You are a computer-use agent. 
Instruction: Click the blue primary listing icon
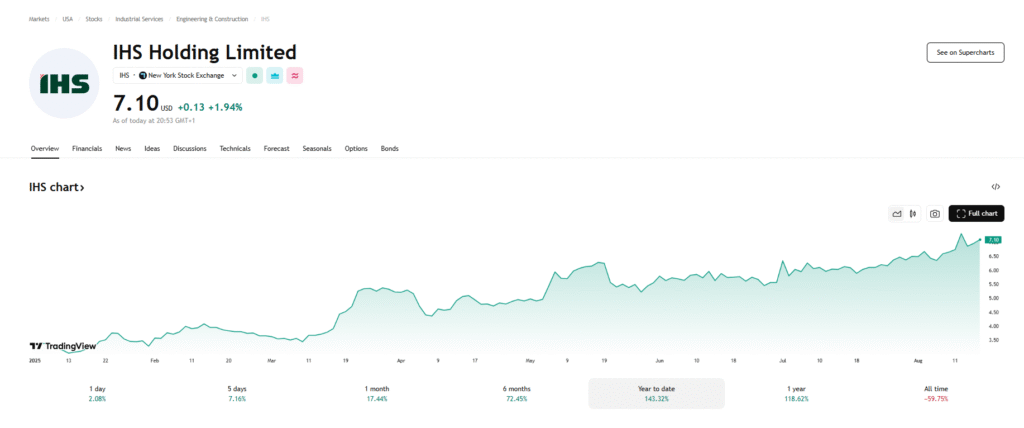point(274,76)
